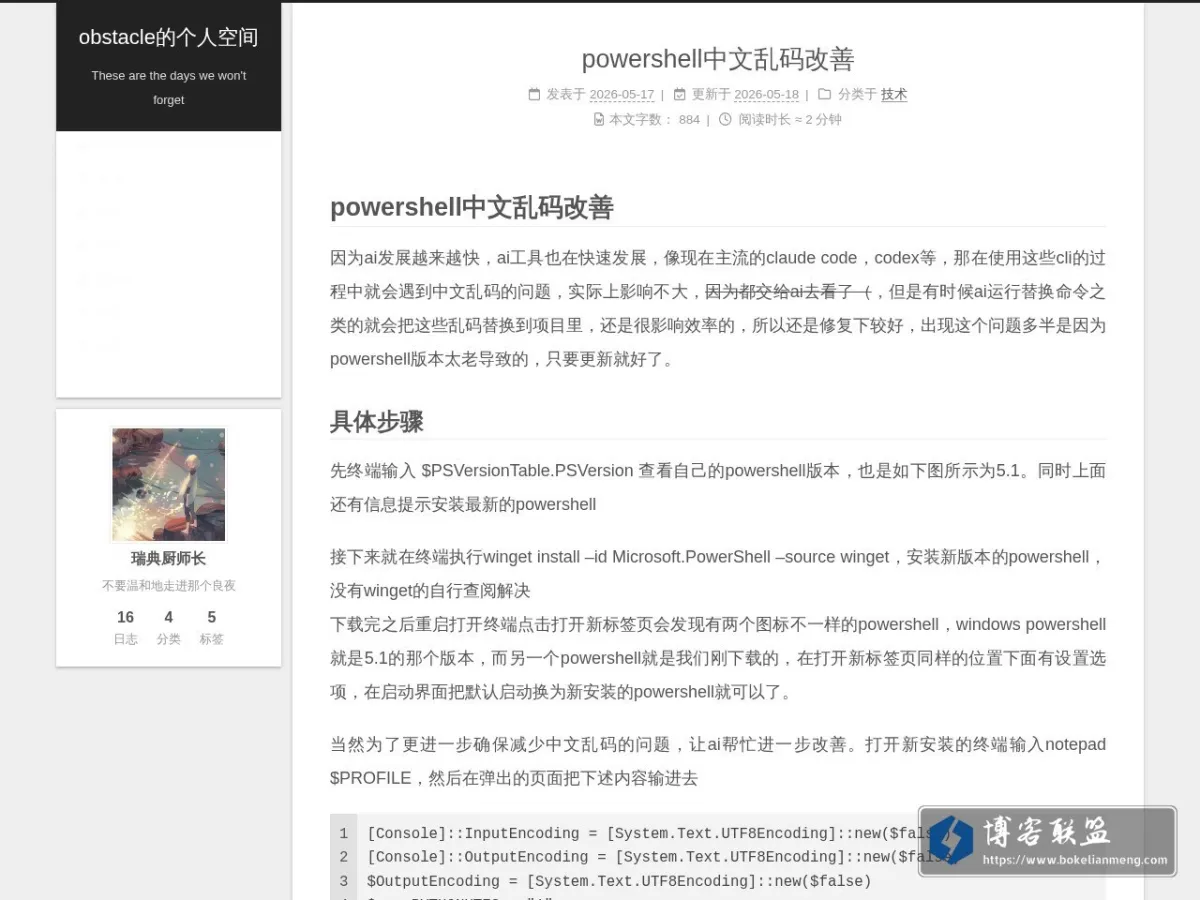Open the 5 标签 tags count

211,627
